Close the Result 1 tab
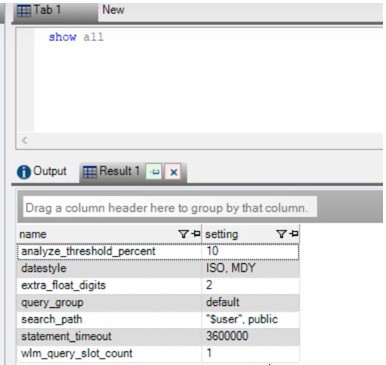This screenshot has width=386, height=365. point(173,172)
